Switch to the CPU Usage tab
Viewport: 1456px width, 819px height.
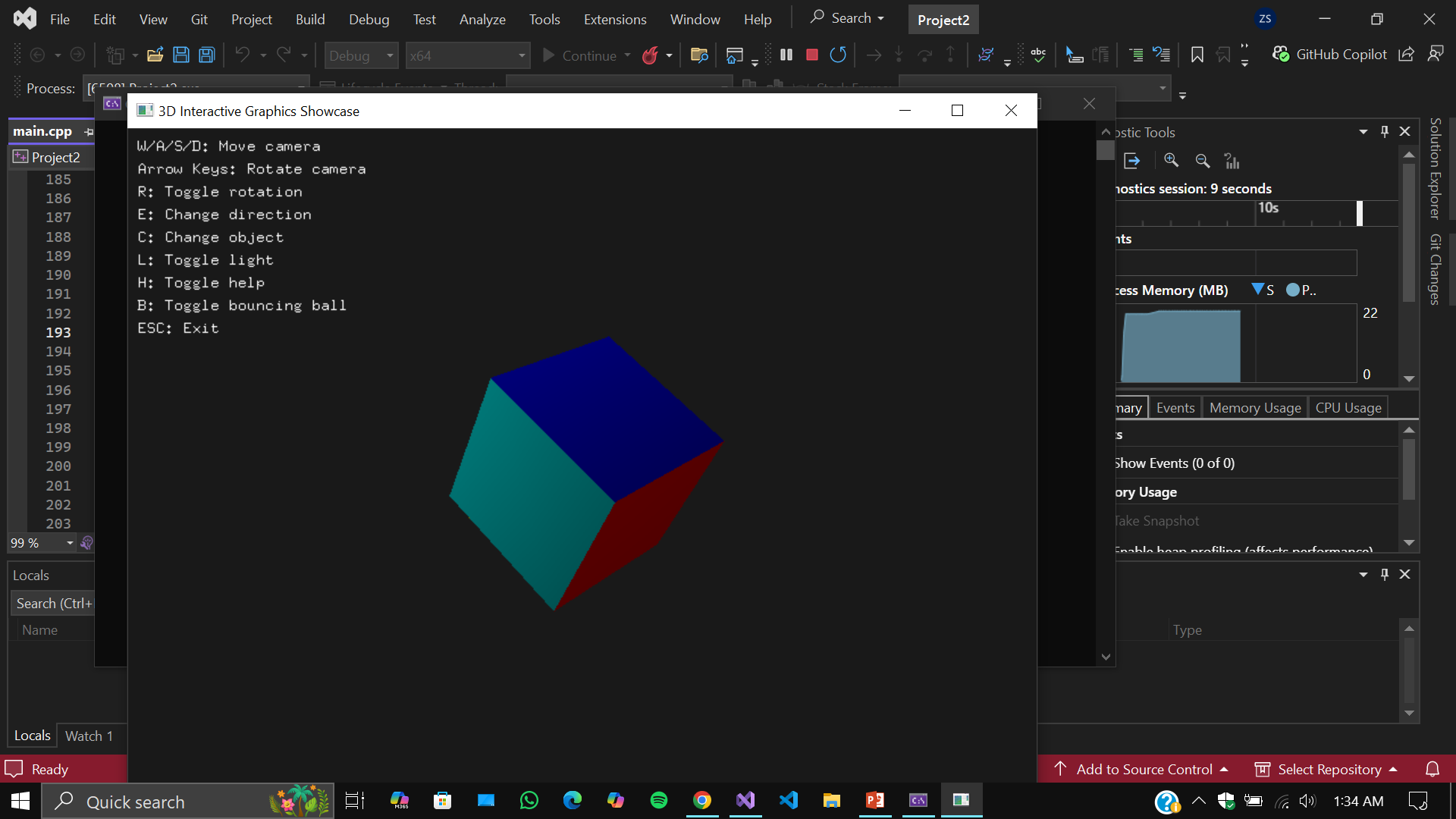pos(1348,407)
